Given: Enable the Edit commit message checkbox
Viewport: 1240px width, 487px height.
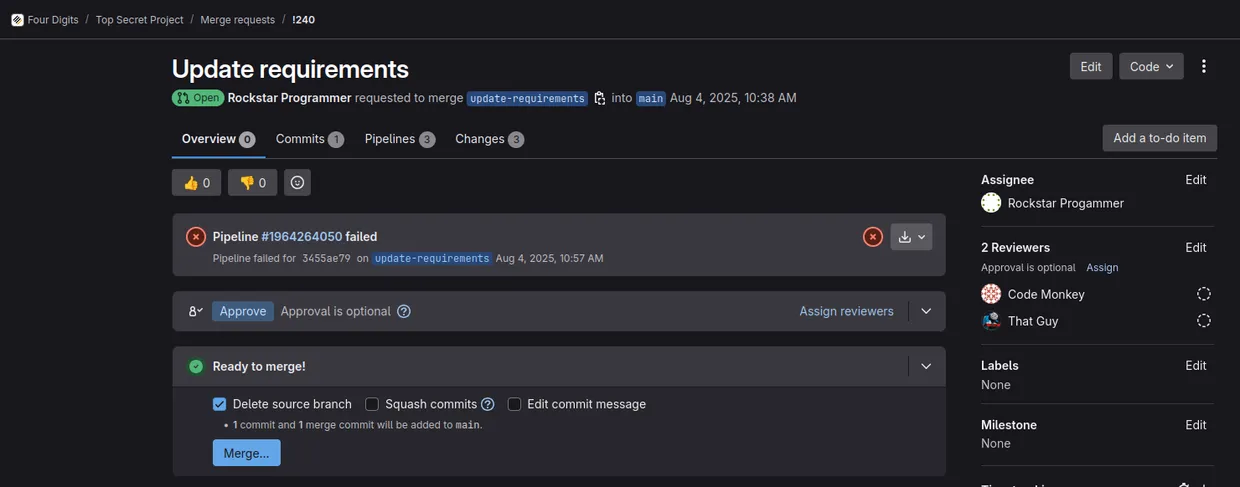Looking at the screenshot, I should [x=514, y=404].
